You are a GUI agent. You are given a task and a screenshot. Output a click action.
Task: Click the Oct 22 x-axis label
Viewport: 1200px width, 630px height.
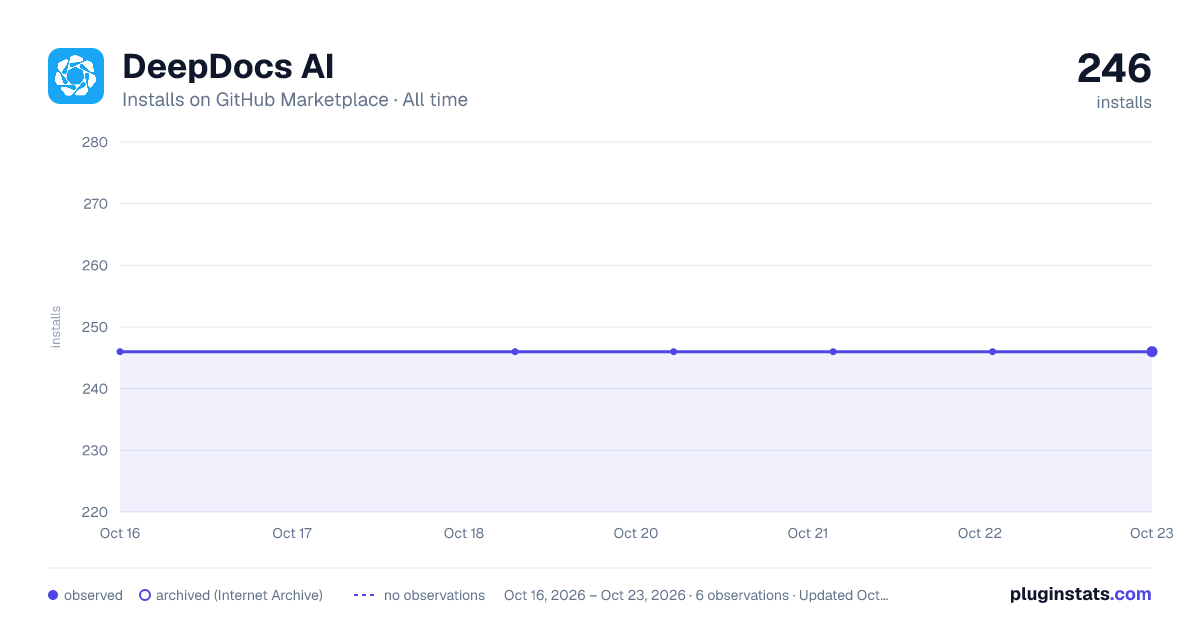click(980, 533)
